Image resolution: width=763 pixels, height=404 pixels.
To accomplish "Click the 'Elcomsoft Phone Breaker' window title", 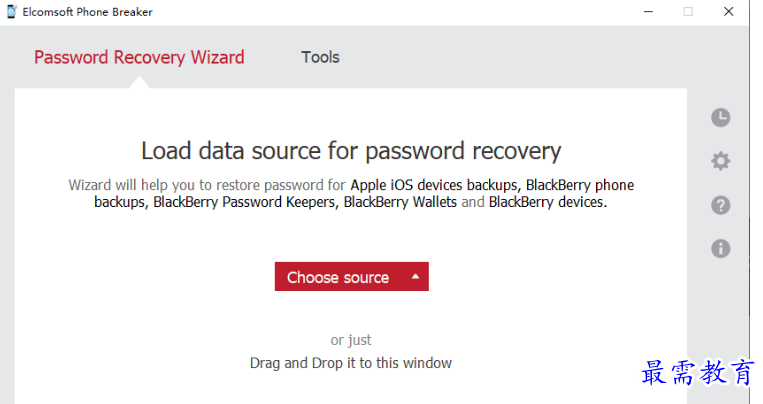I will click(88, 12).
